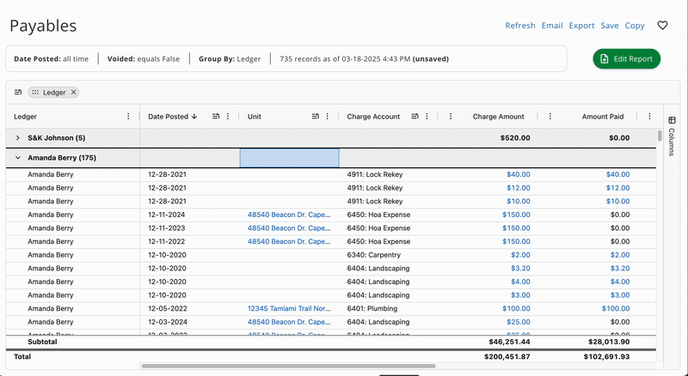Screen dimensions: 688x376
Task: Click the Payables page title
Action: pyautogui.click(x=43, y=26)
